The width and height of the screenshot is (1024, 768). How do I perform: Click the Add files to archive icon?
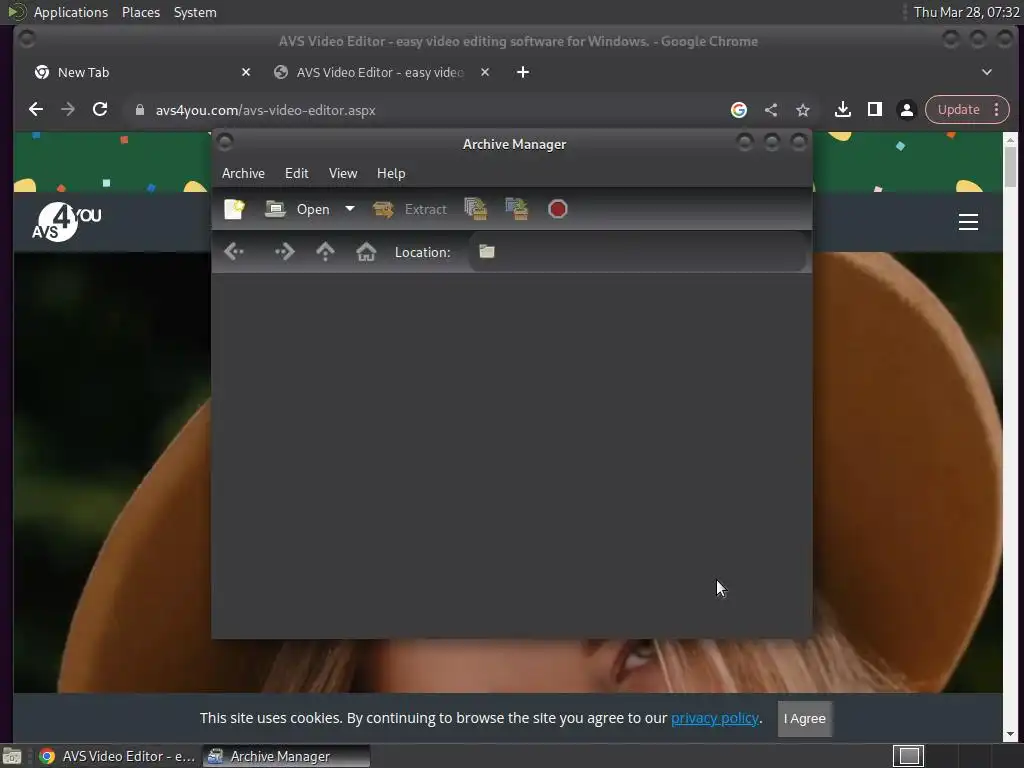click(x=476, y=209)
